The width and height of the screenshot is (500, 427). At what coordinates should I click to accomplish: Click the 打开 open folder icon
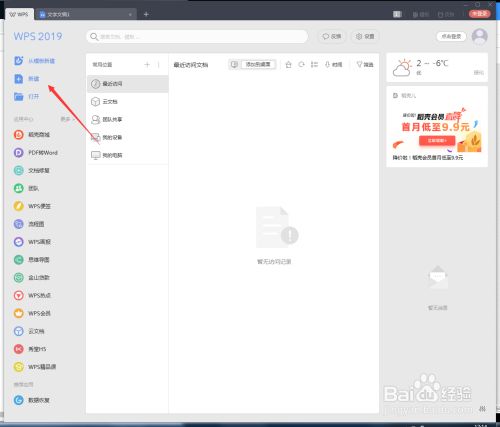point(19,97)
